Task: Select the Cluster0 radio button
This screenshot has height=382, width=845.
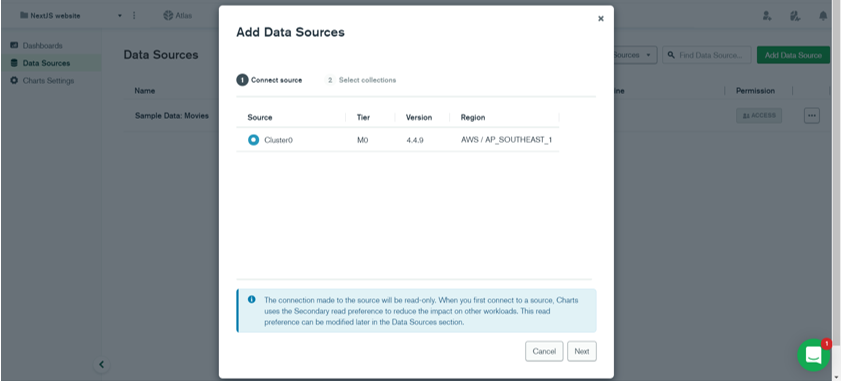Action: (253, 140)
